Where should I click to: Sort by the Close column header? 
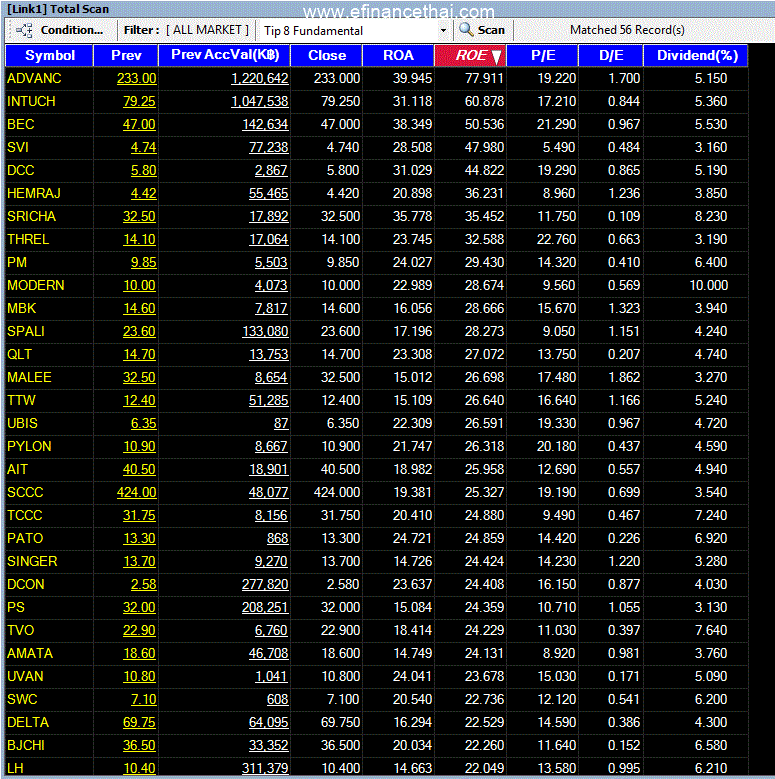point(326,55)
